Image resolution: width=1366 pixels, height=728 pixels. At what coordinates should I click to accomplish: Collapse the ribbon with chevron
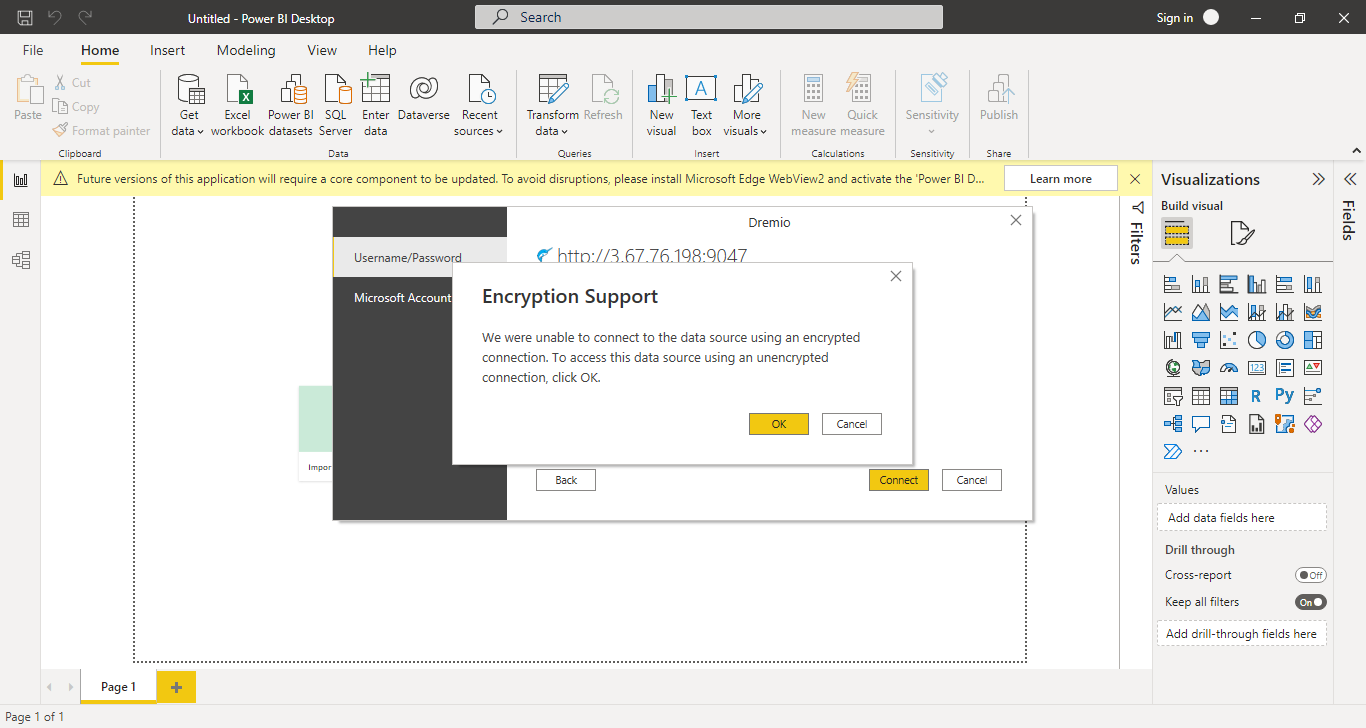[1356, 150]
